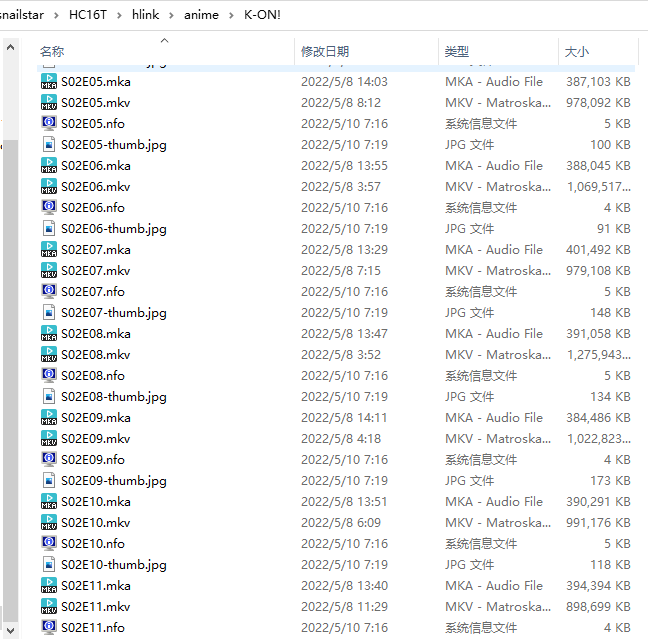Pick the nfo icon of S02E07.nfo
This screenshot has height=639, width=648.
click(x=49, y=291)
